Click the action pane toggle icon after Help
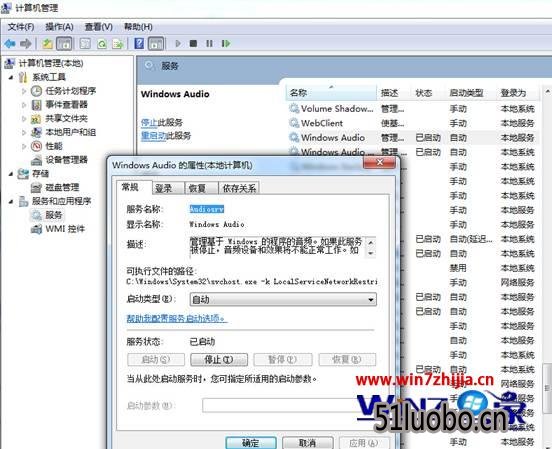The image size is (552, 449). point(156,44)
